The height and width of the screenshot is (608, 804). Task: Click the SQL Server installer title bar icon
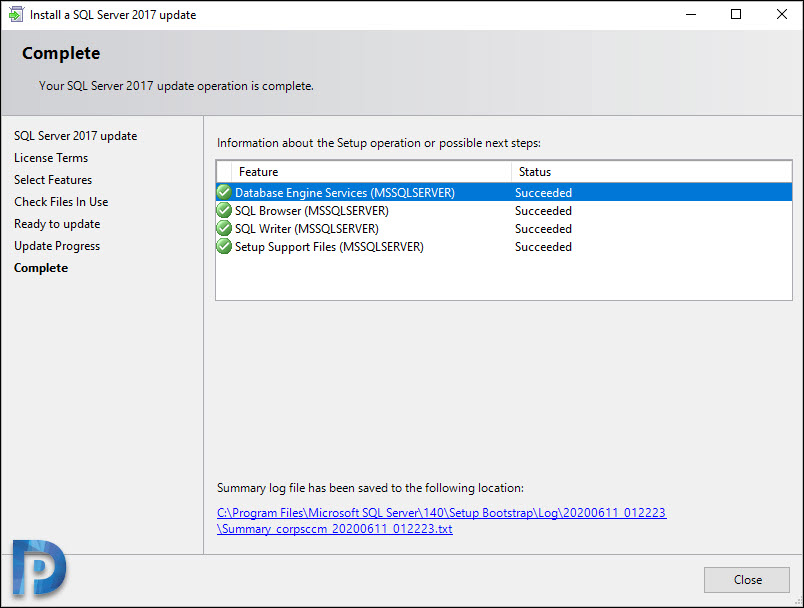(x=16, y=14)
